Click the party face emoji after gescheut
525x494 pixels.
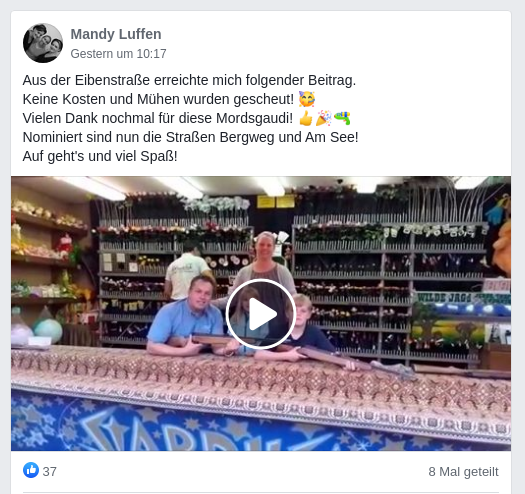[x=307, y=99]
